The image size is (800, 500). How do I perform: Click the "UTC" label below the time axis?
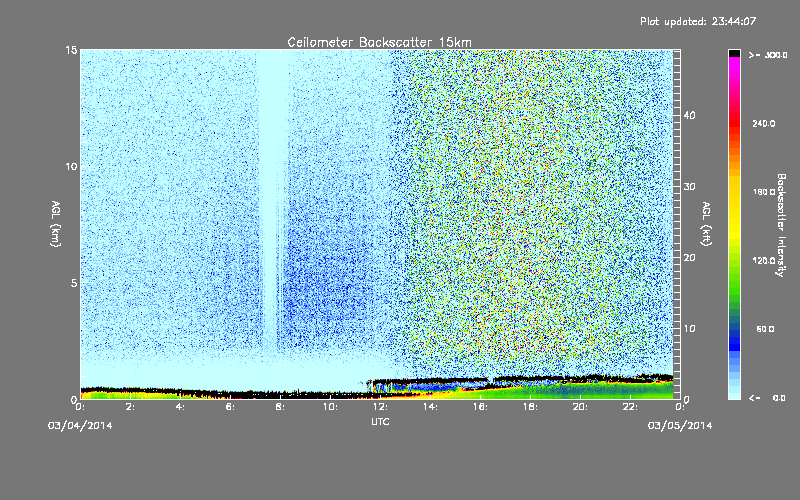380,421
